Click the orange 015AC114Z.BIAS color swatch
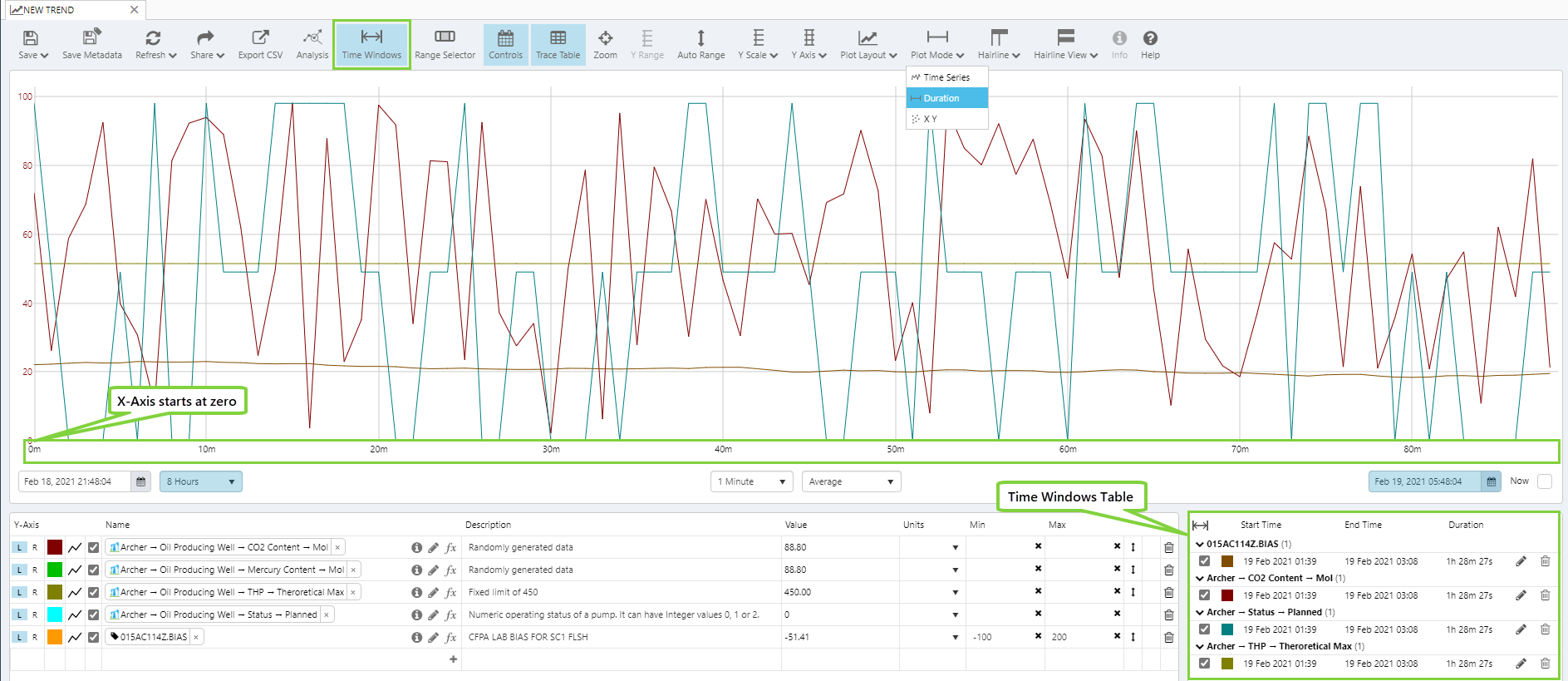Screen dimensions: 1568x681 pyautogui.click(x=55, y=637)
